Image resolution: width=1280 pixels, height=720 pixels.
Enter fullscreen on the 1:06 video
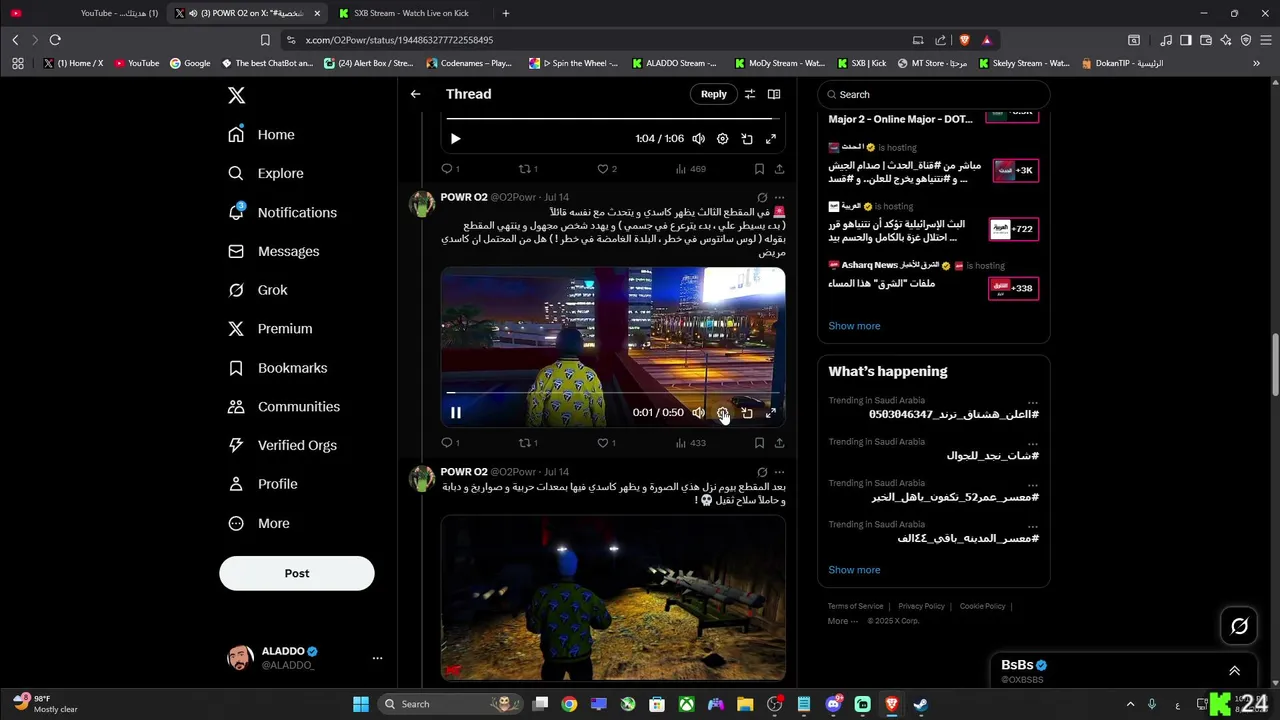771,139
